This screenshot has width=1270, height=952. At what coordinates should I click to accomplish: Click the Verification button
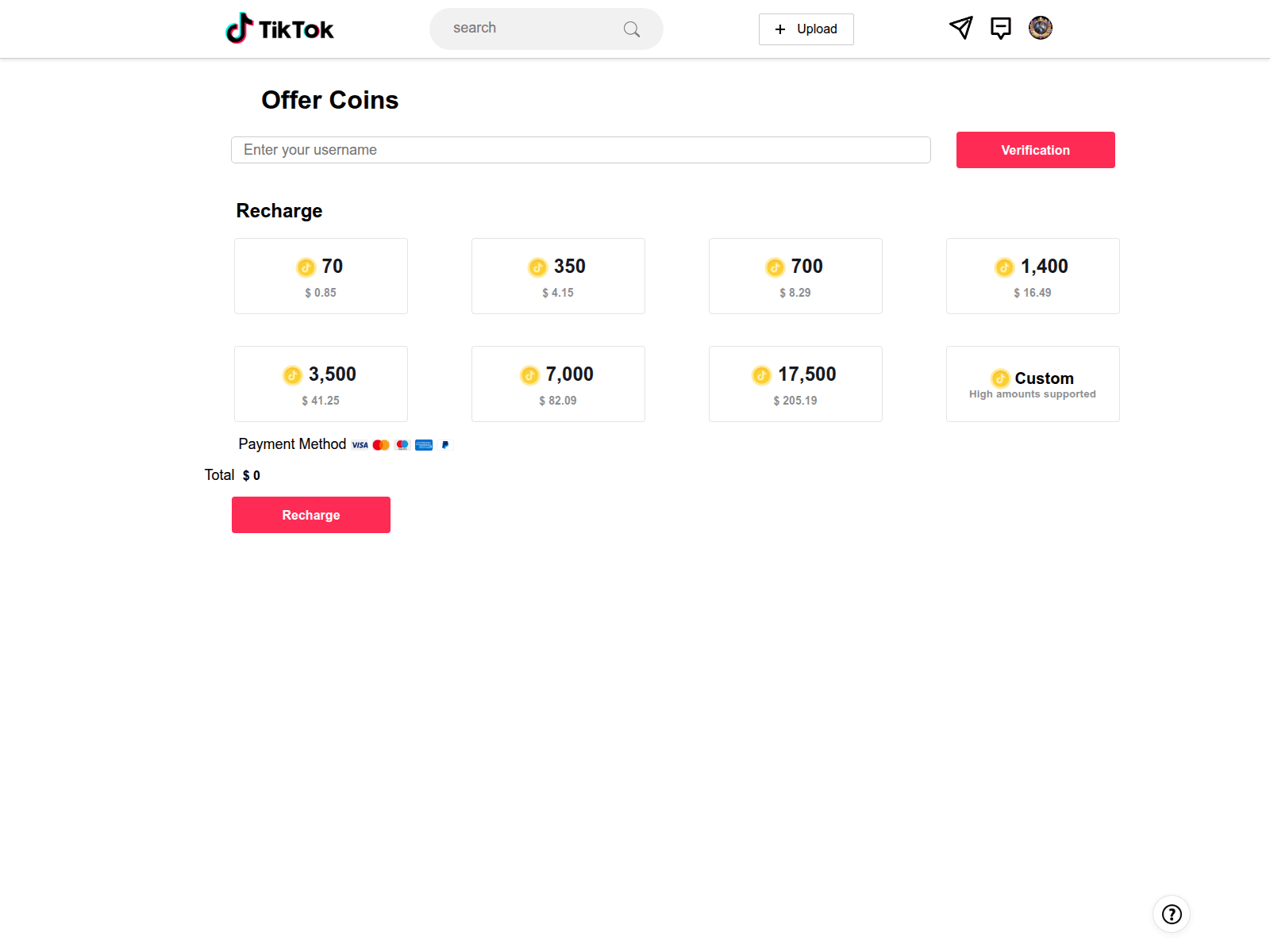point(1036,150)
